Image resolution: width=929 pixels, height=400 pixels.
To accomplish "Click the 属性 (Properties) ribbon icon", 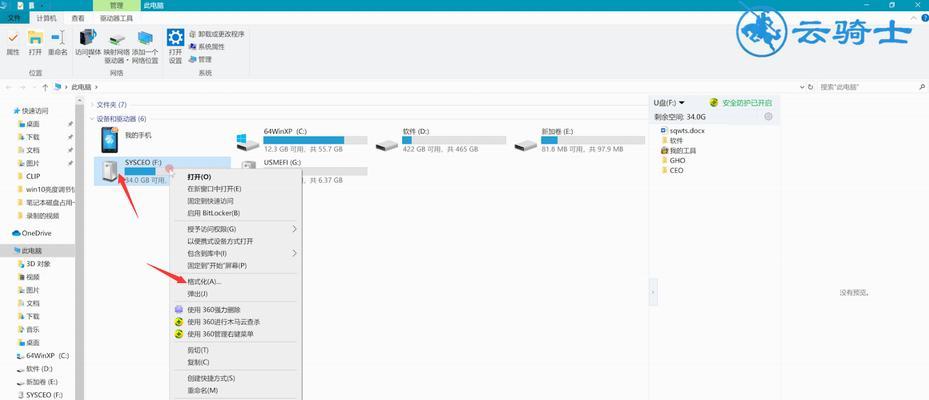I will (12, 43).
